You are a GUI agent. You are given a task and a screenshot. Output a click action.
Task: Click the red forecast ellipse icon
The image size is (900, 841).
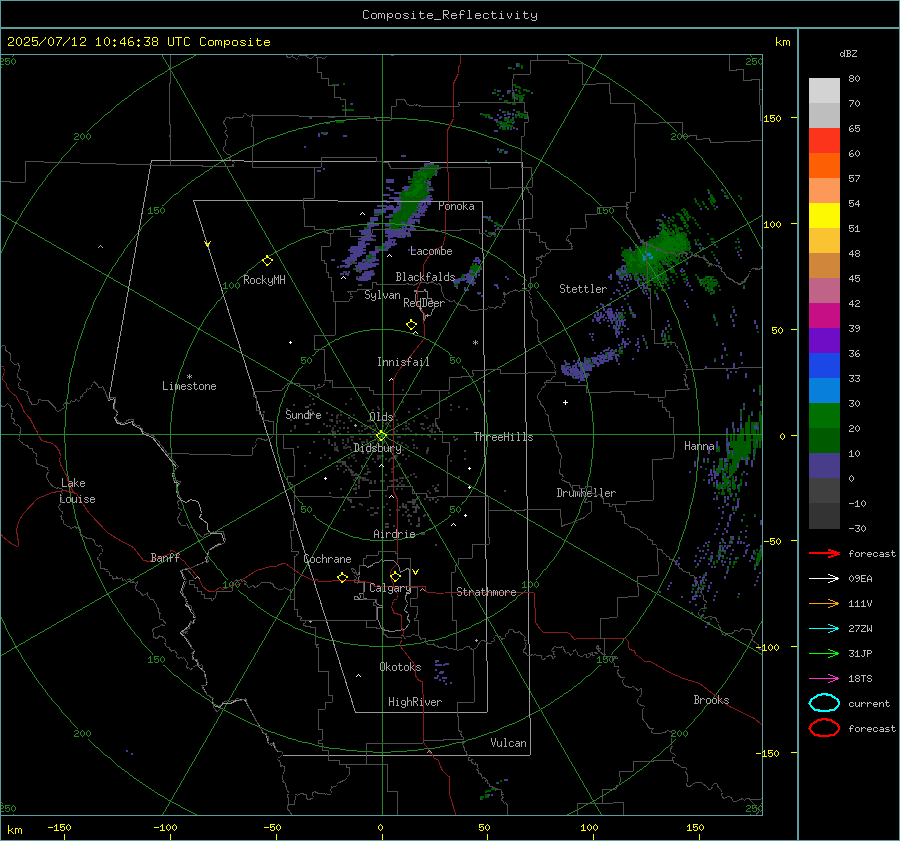tap(824, 728)
